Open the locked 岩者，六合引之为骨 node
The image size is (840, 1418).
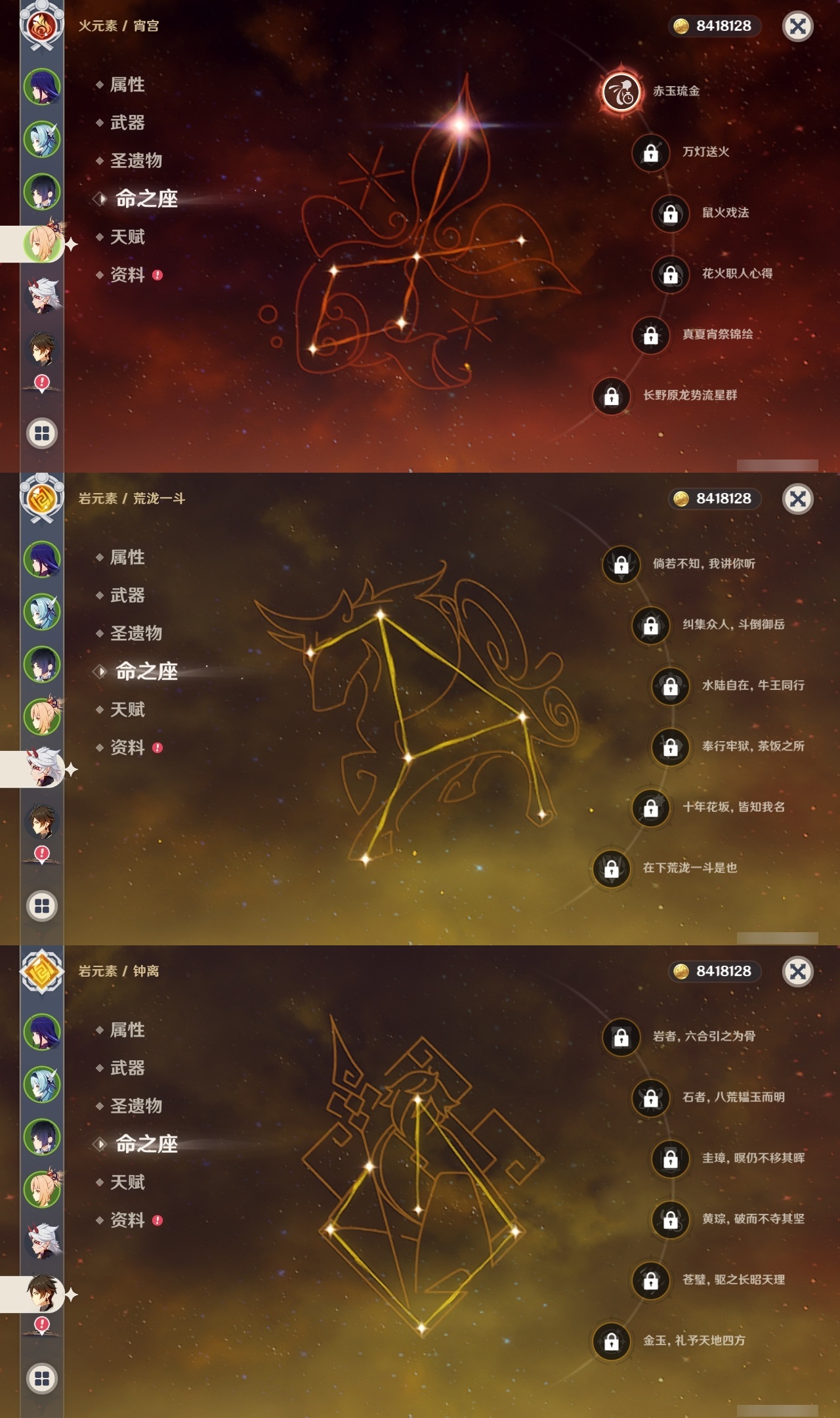pos(621,1037)
